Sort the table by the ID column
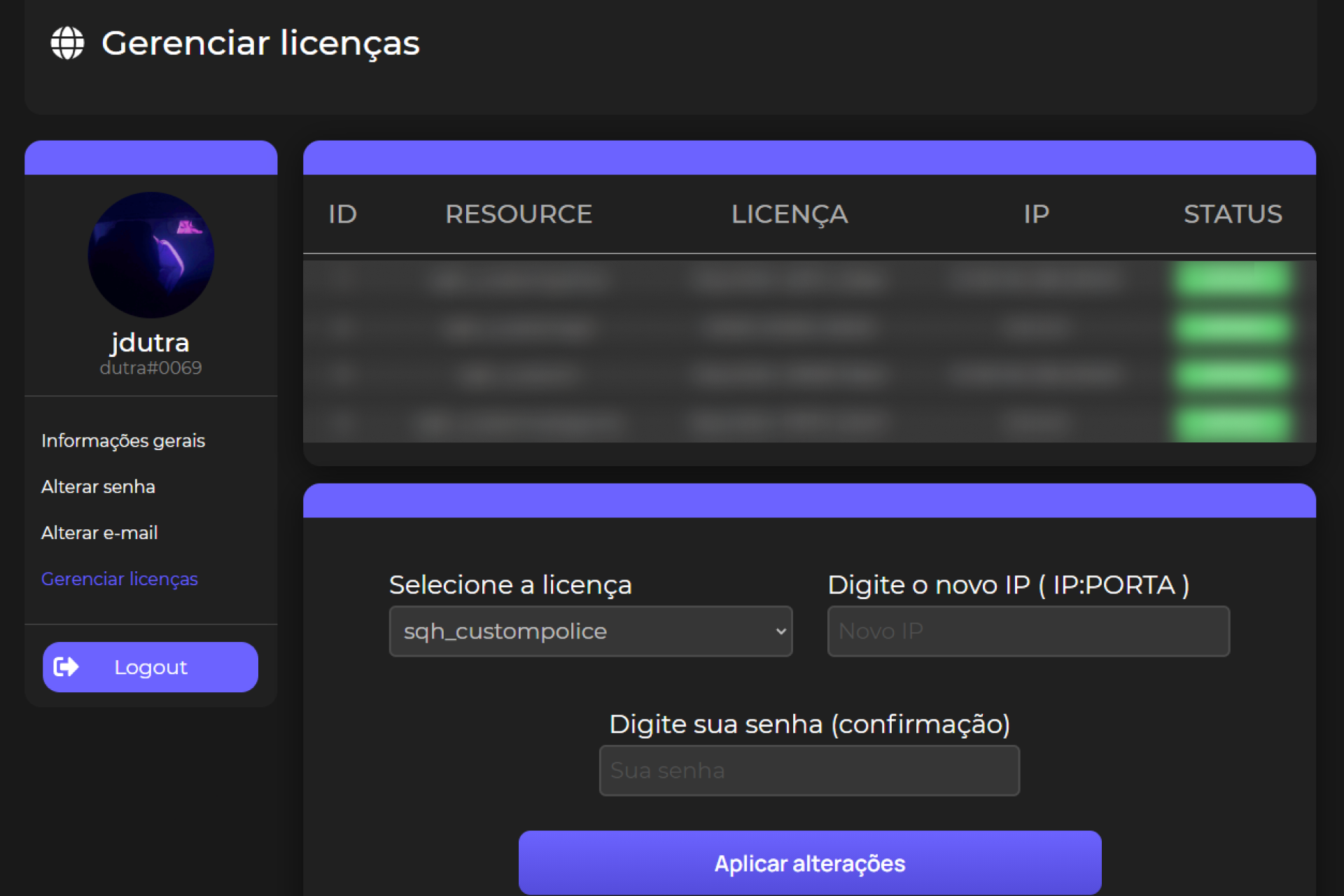The height and width of the screenshot is (896, 1344). click(x=342, y=214)
